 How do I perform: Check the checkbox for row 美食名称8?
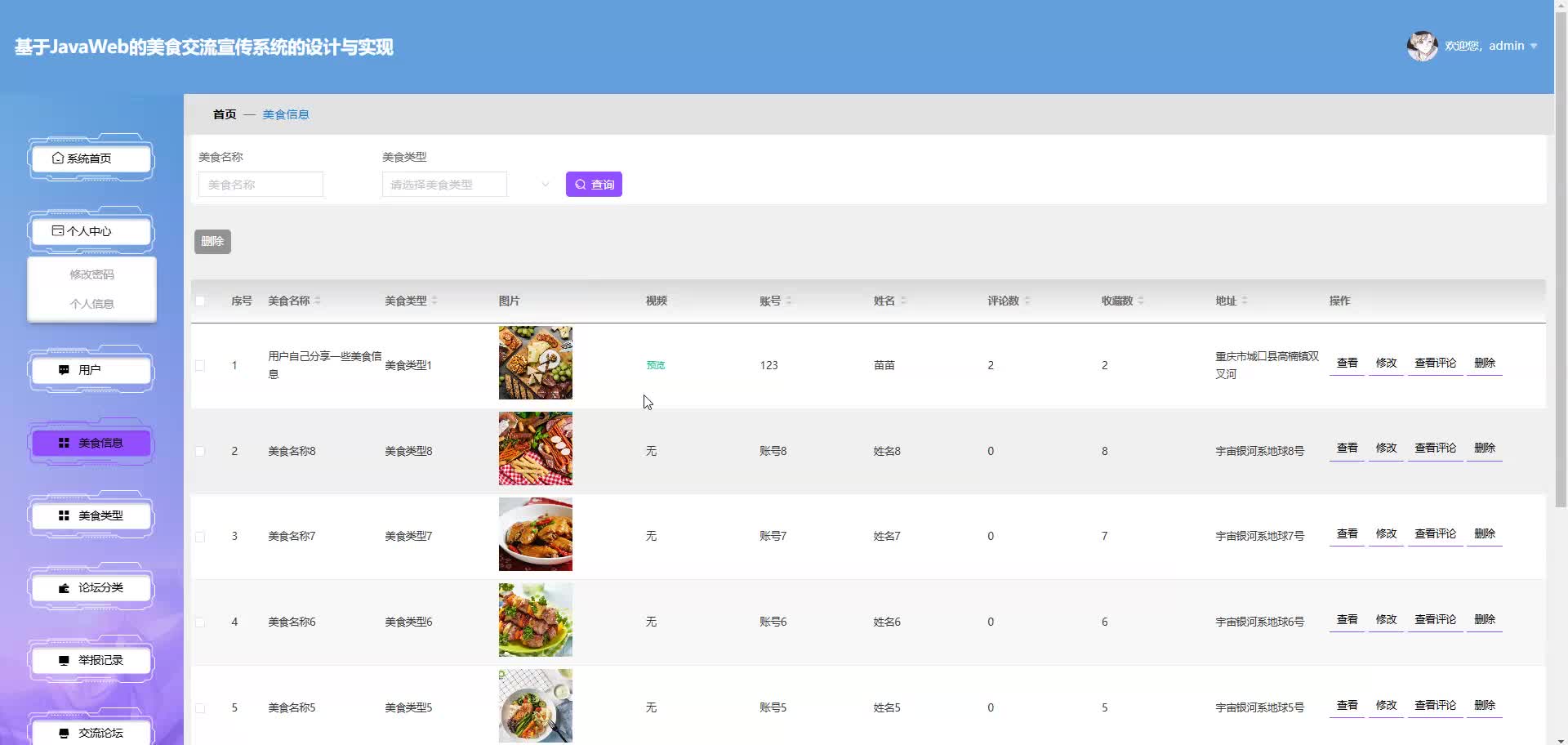200,451
